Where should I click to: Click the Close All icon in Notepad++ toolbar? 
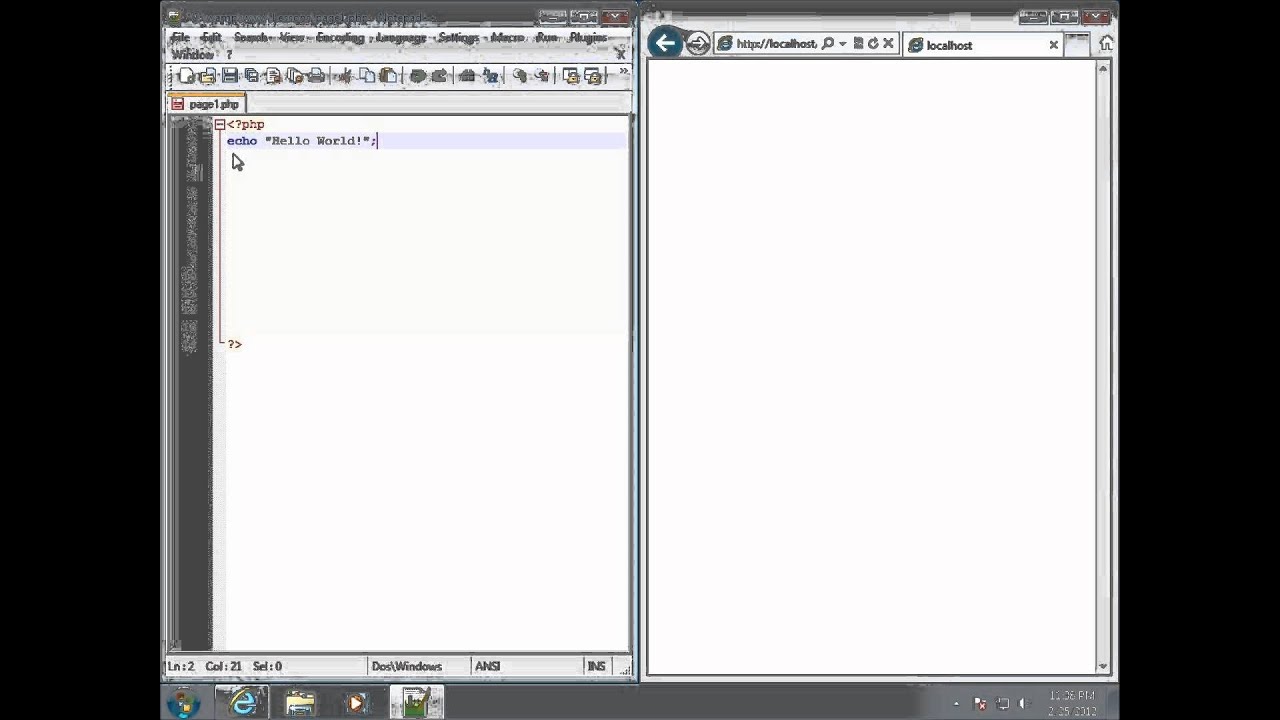click(x=295, y=76)
